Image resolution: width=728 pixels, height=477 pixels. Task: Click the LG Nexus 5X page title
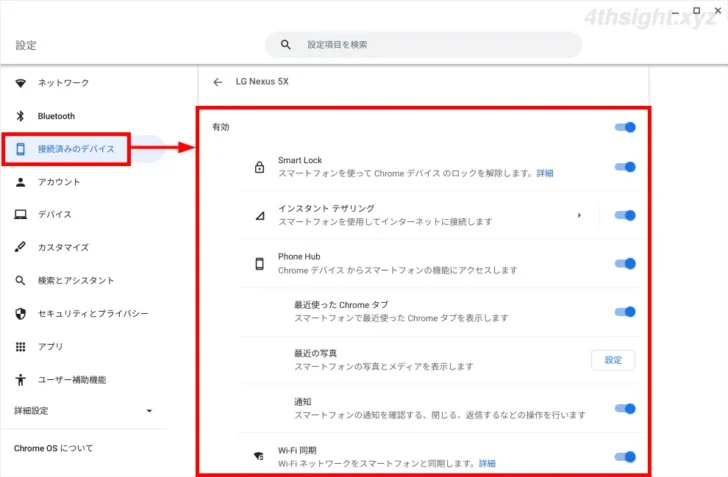262,82
